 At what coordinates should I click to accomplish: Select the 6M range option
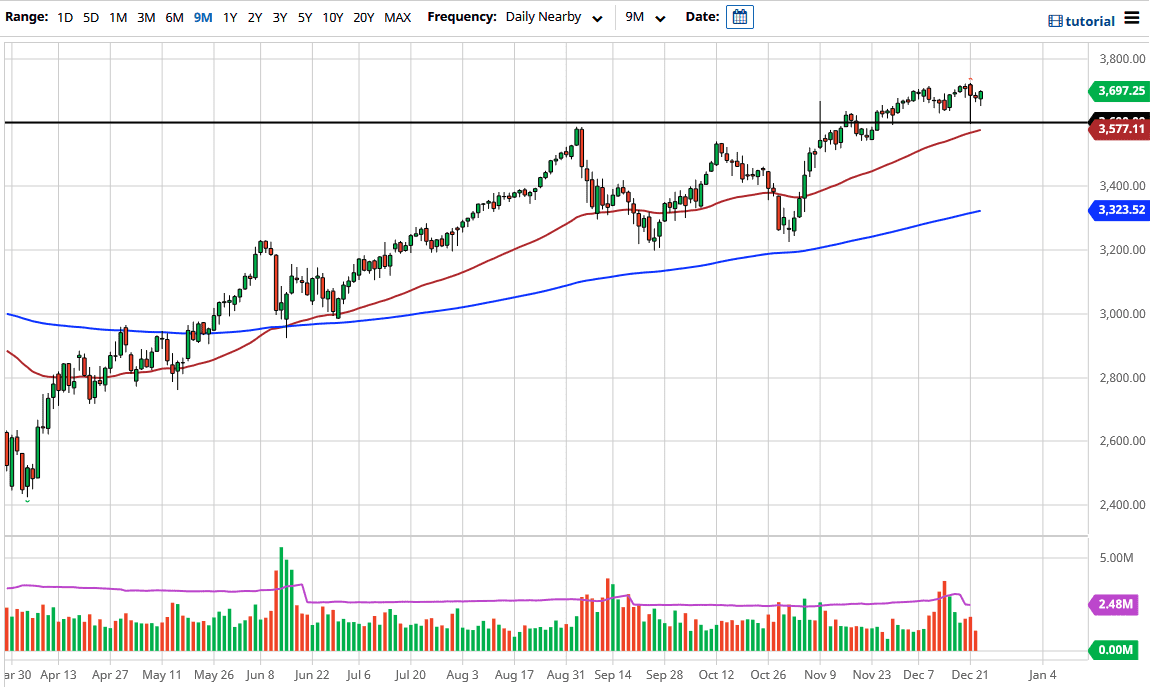pyautogui.click(x=174, y=17)
